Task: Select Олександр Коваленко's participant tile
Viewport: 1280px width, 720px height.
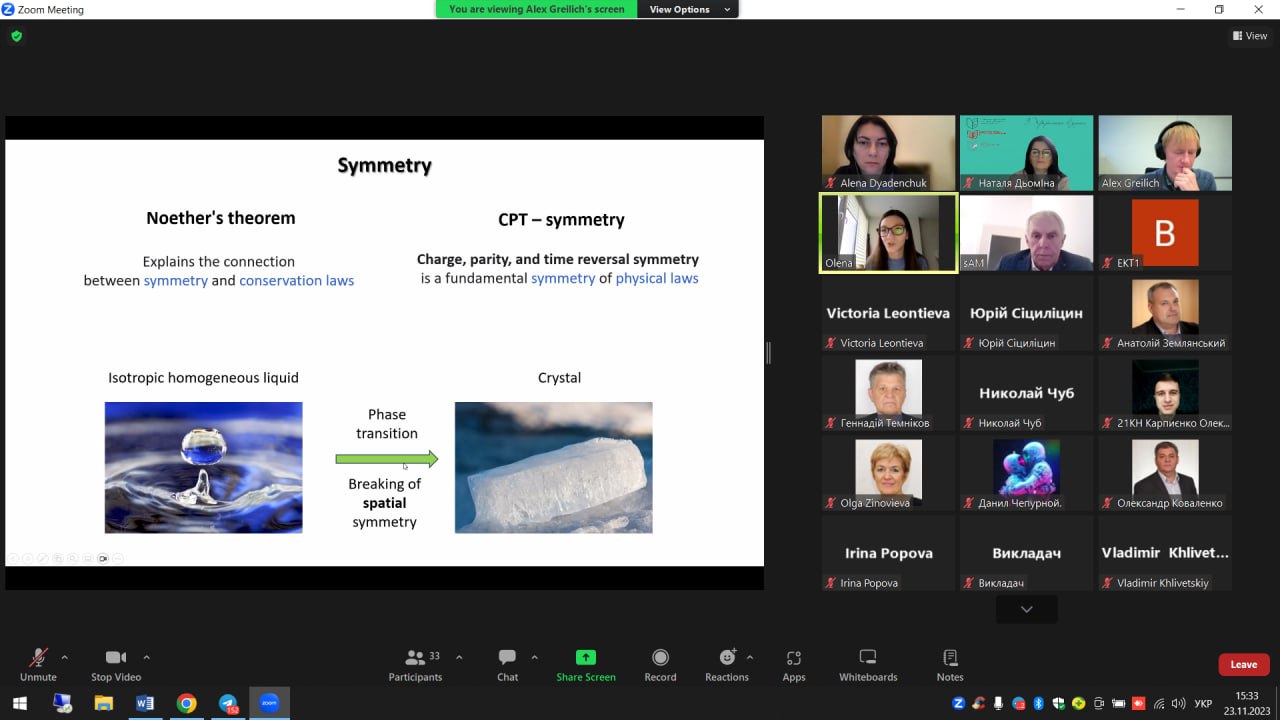Action: [1165, 473]
